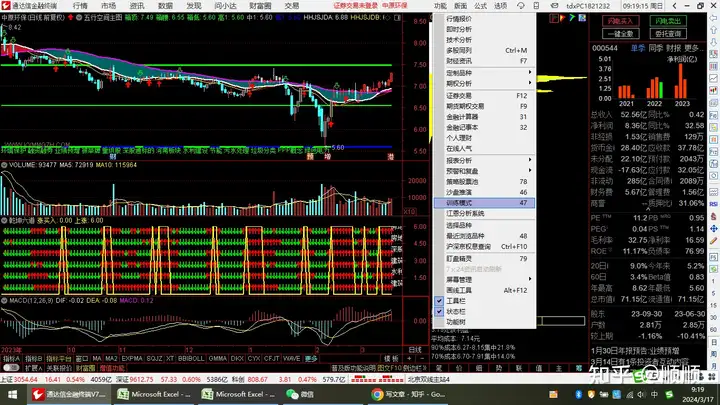Select the 15 minute period in right sidebar

pos(713,305)
